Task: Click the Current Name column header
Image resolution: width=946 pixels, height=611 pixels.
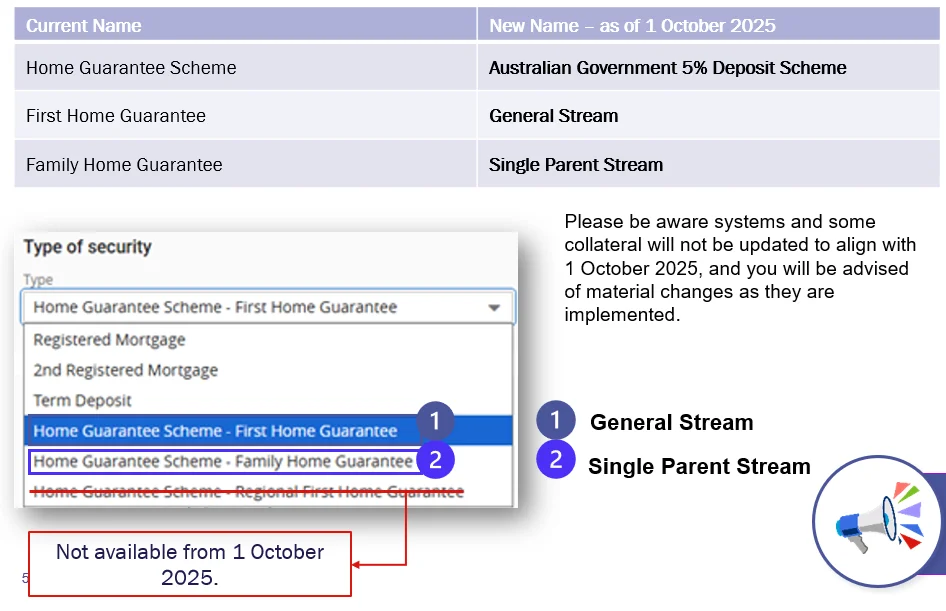Action: tap(245, 25)
